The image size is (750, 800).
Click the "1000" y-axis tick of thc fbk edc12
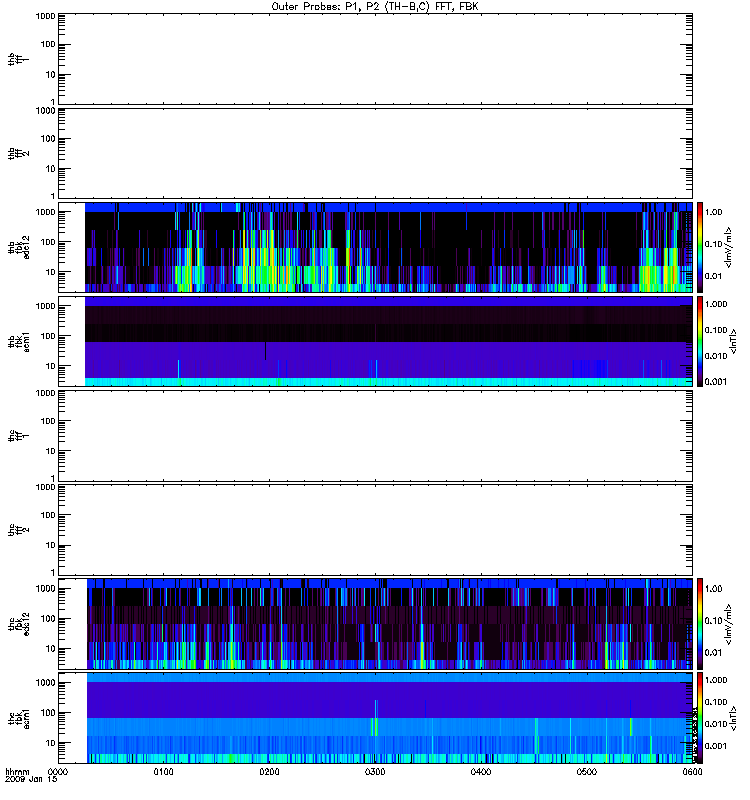pyautogui.click(x=45, y=589)
